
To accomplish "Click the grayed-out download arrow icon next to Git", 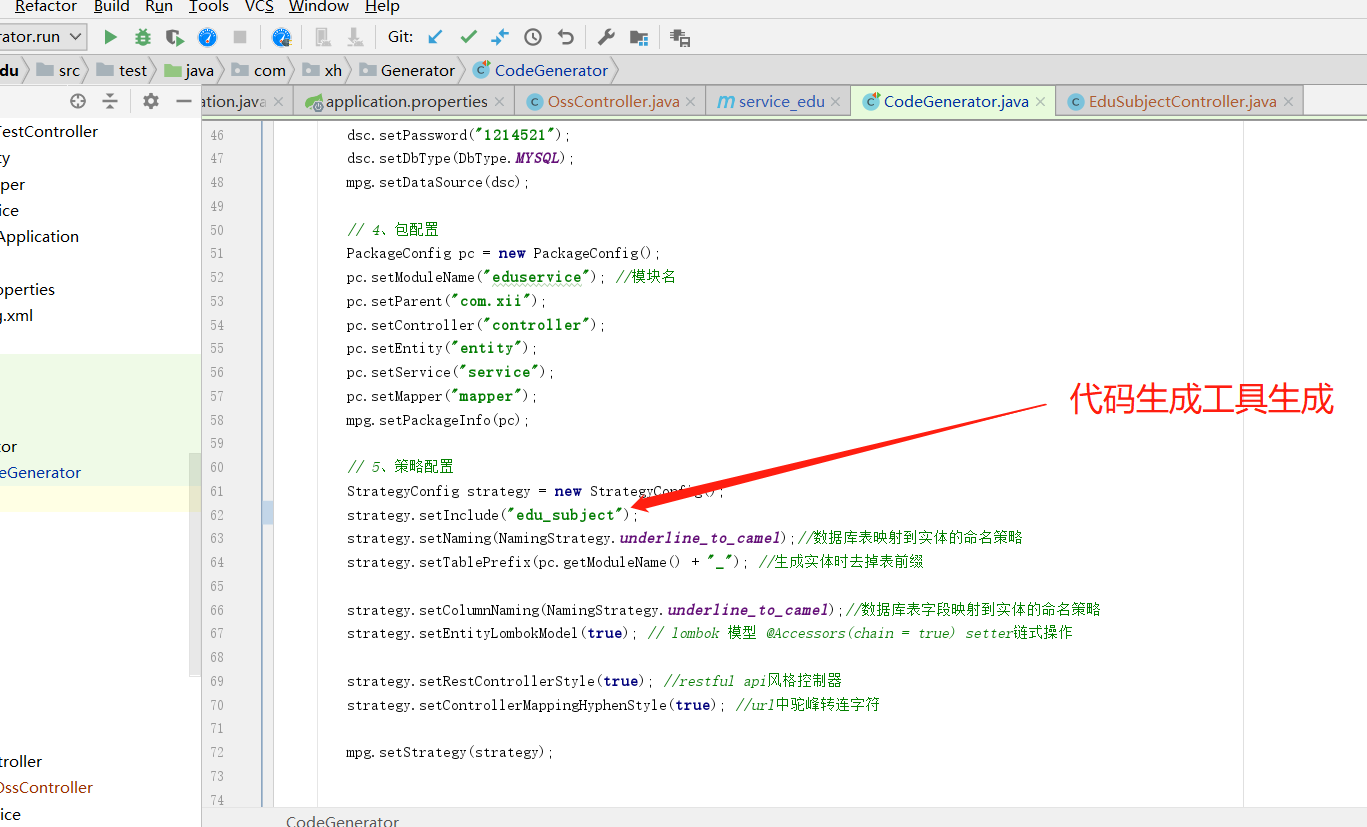I will click(x=354, y=37).
